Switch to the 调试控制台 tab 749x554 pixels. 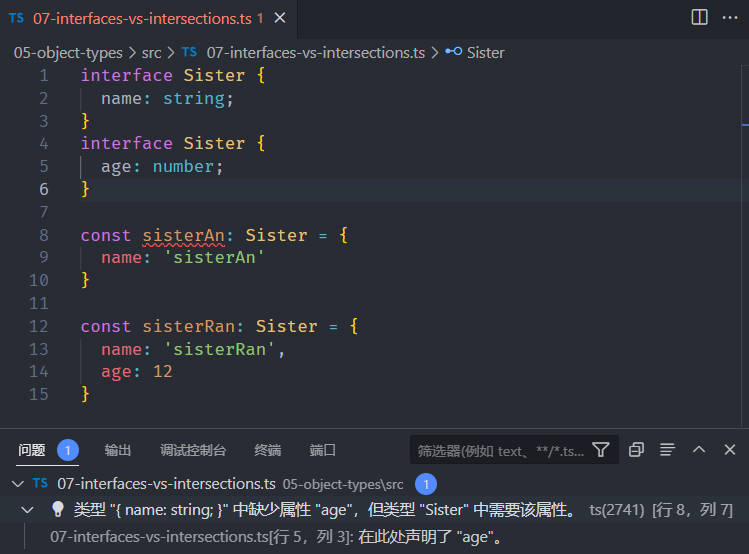click(193, 450)
